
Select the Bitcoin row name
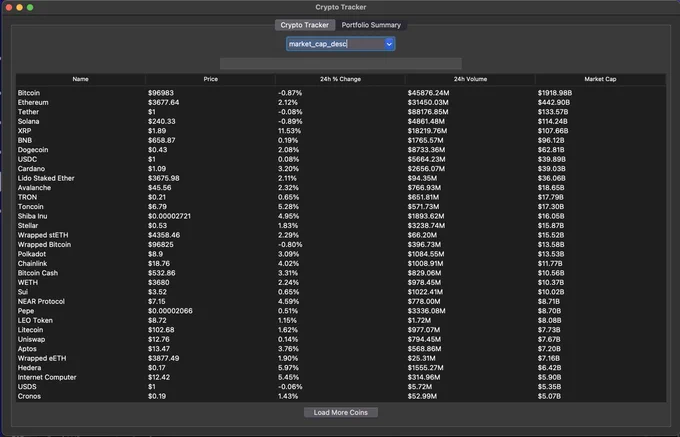(x=29, y=93)
